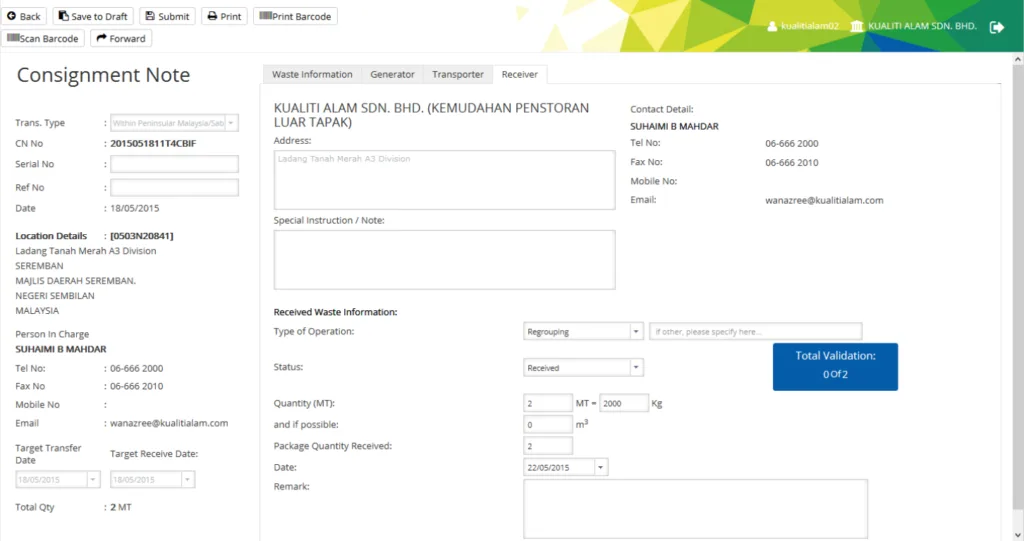The height and width of the screenshot is (541, 1024).
Task: Click the Total Qty value 2 MT
Action: click(x=121, y=507)
